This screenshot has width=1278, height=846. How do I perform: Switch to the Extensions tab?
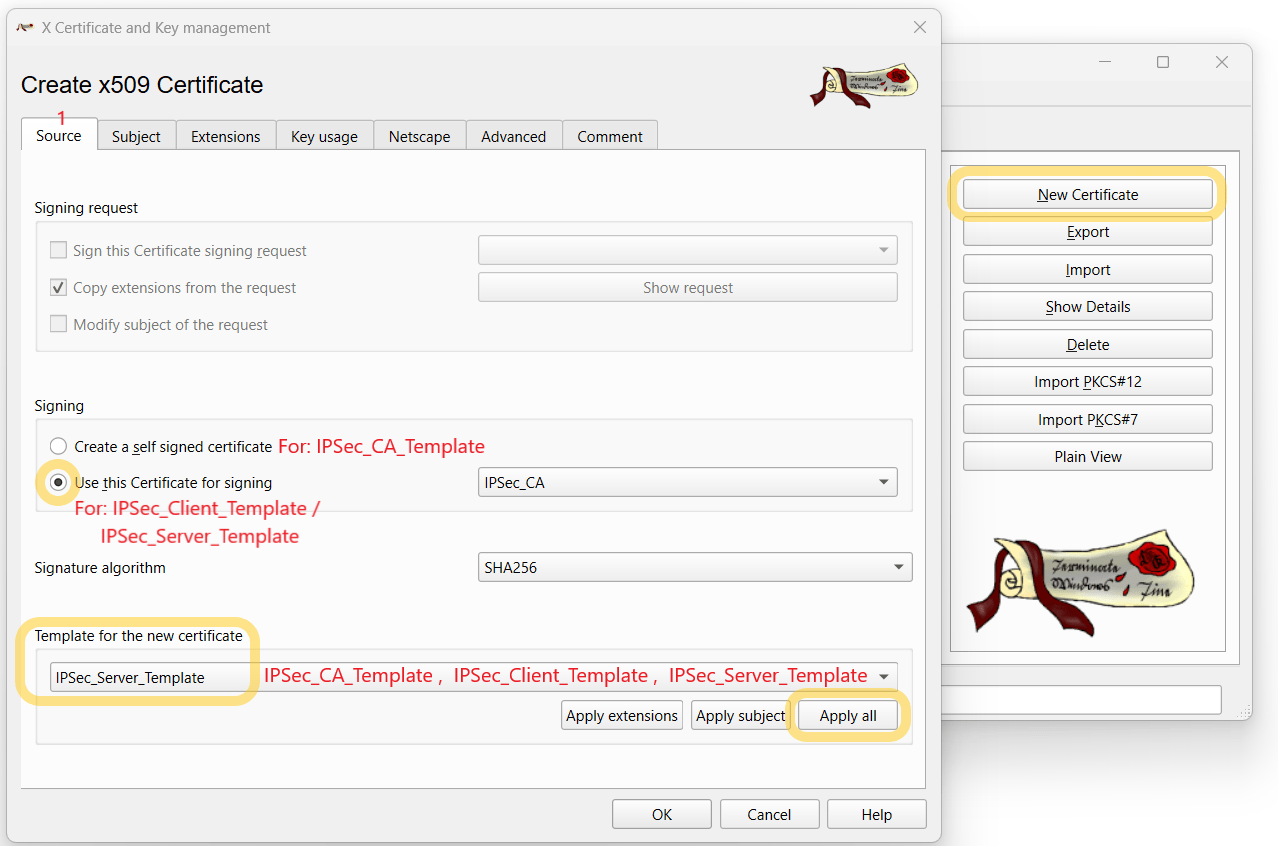pyautogui.click(x=225, y=136)
